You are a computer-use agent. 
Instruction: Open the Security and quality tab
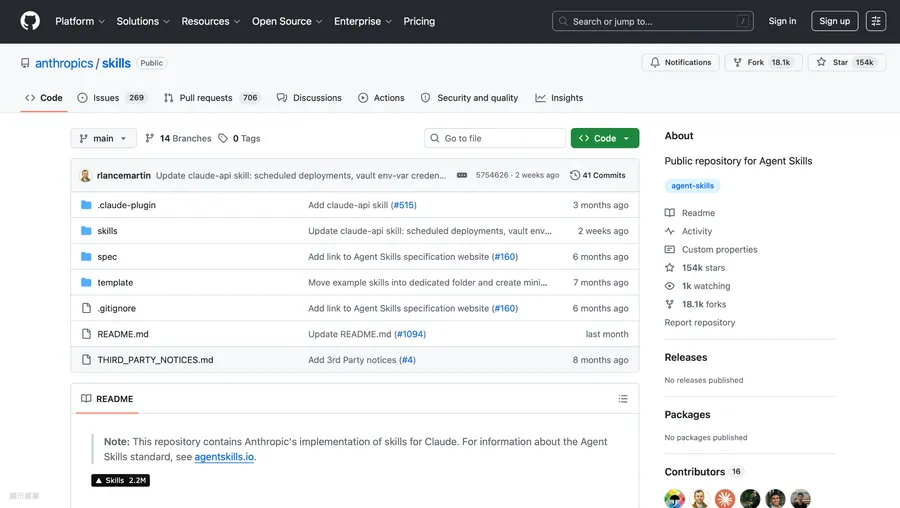(470, 98)
